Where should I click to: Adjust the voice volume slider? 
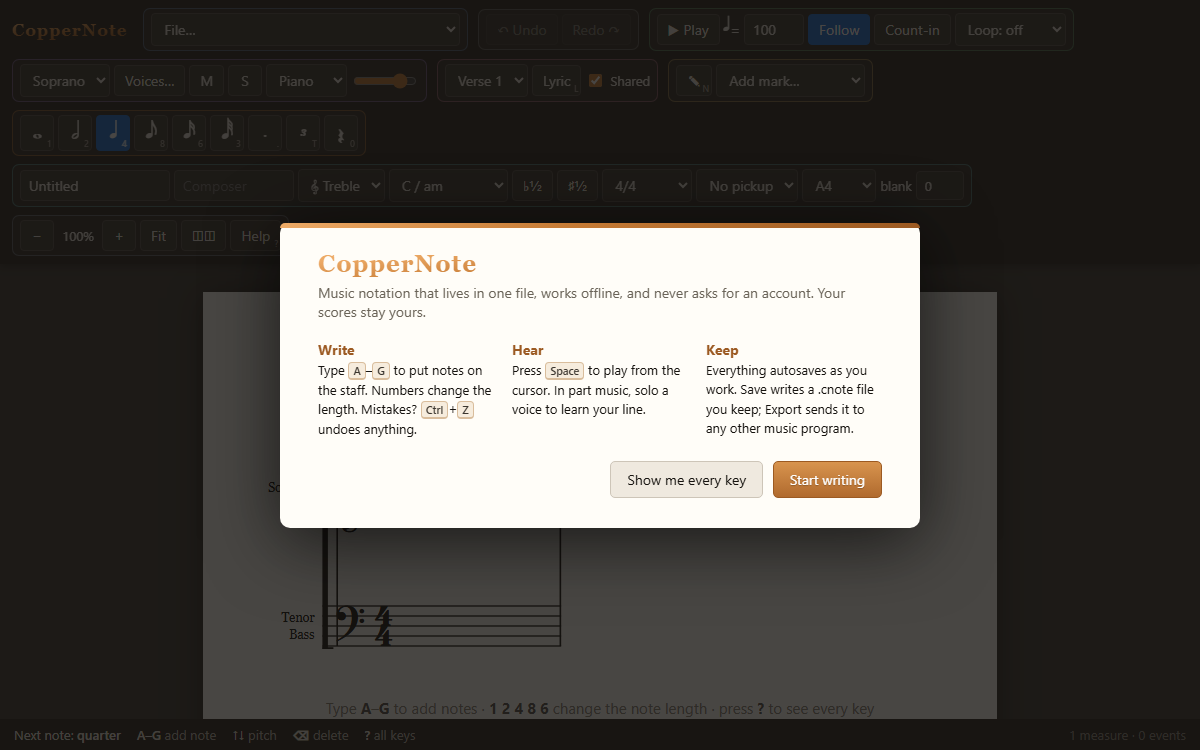(x=385, y=81)
